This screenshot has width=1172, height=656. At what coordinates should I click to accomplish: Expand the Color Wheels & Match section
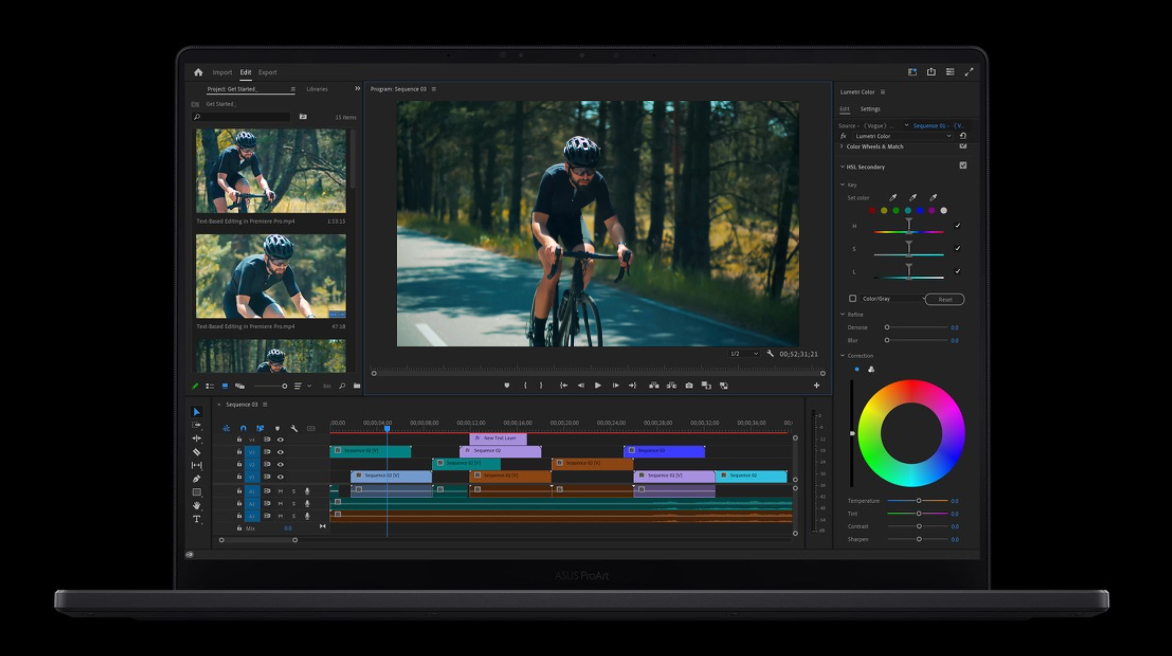842,147
